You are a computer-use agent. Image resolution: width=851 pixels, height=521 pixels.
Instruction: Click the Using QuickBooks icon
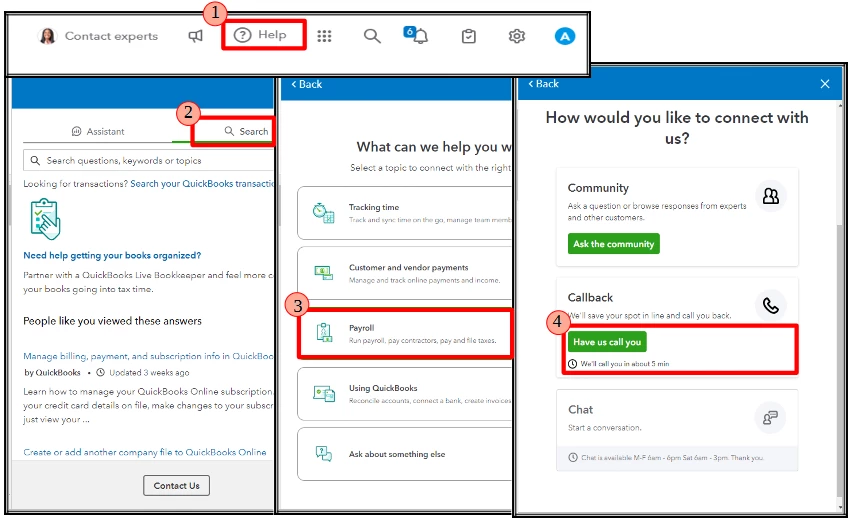(x=324, y=393)
